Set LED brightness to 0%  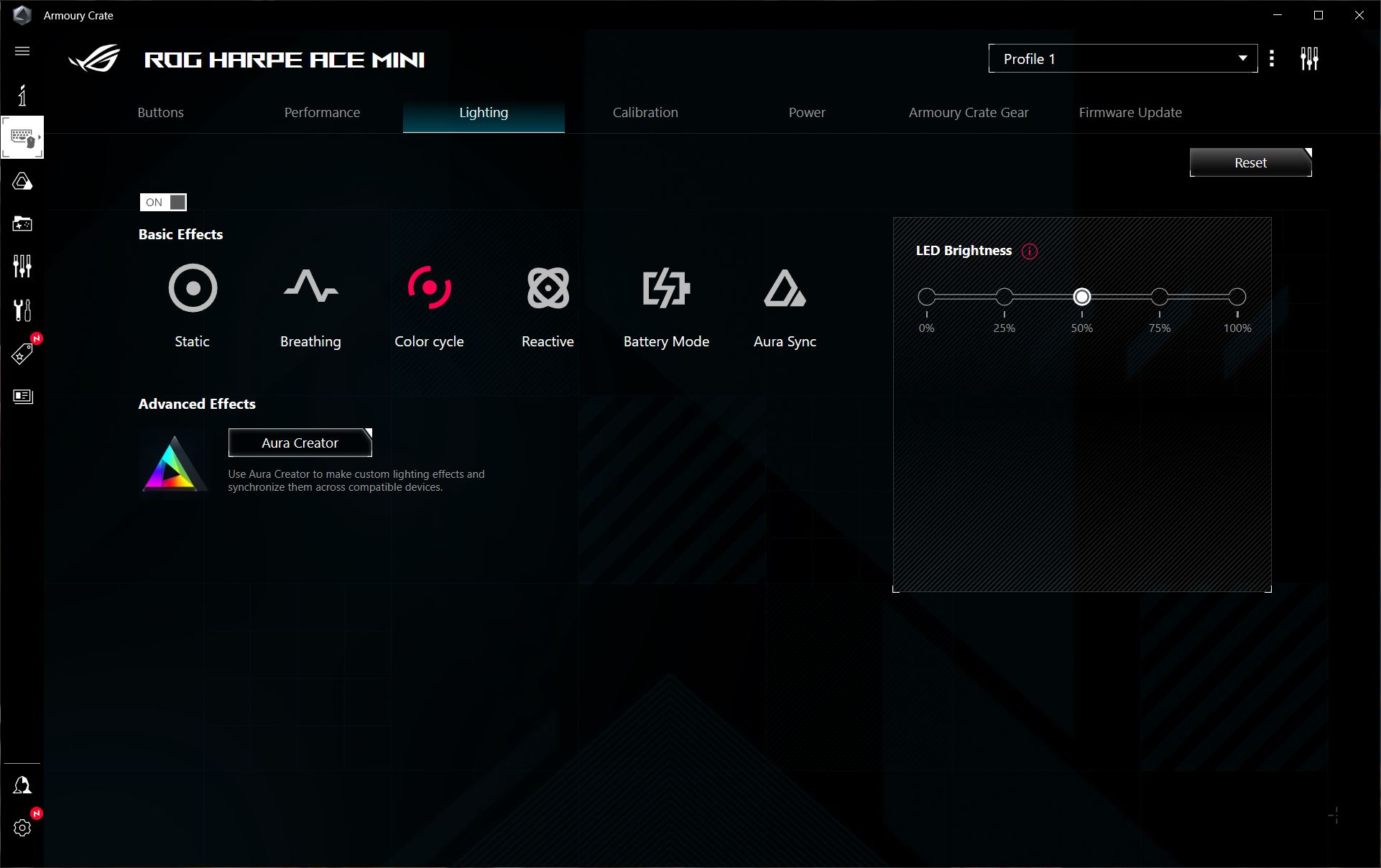(x=927, y=297)
